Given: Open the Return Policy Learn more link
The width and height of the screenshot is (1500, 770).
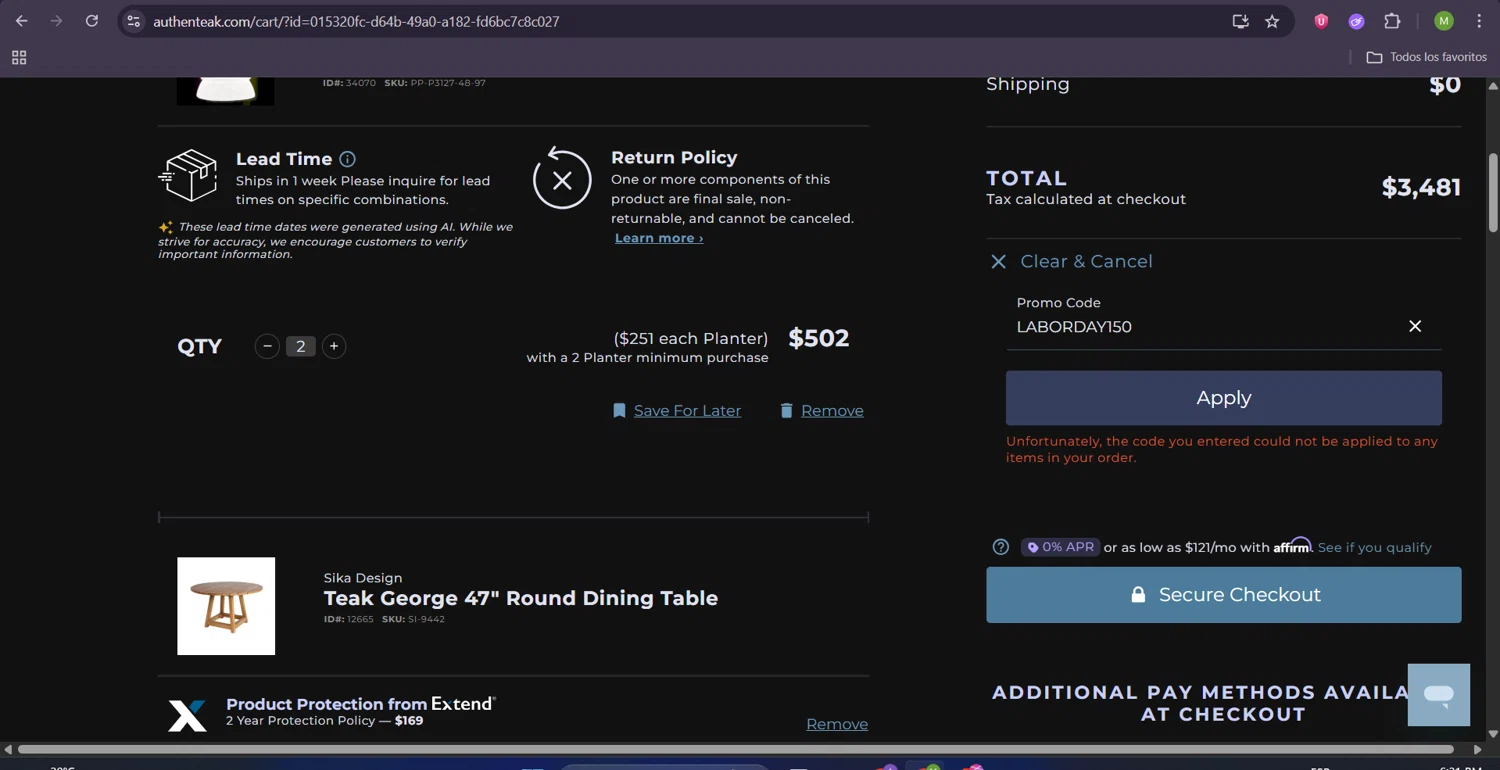Looking at the screenshot, I should tap(659, 238).
